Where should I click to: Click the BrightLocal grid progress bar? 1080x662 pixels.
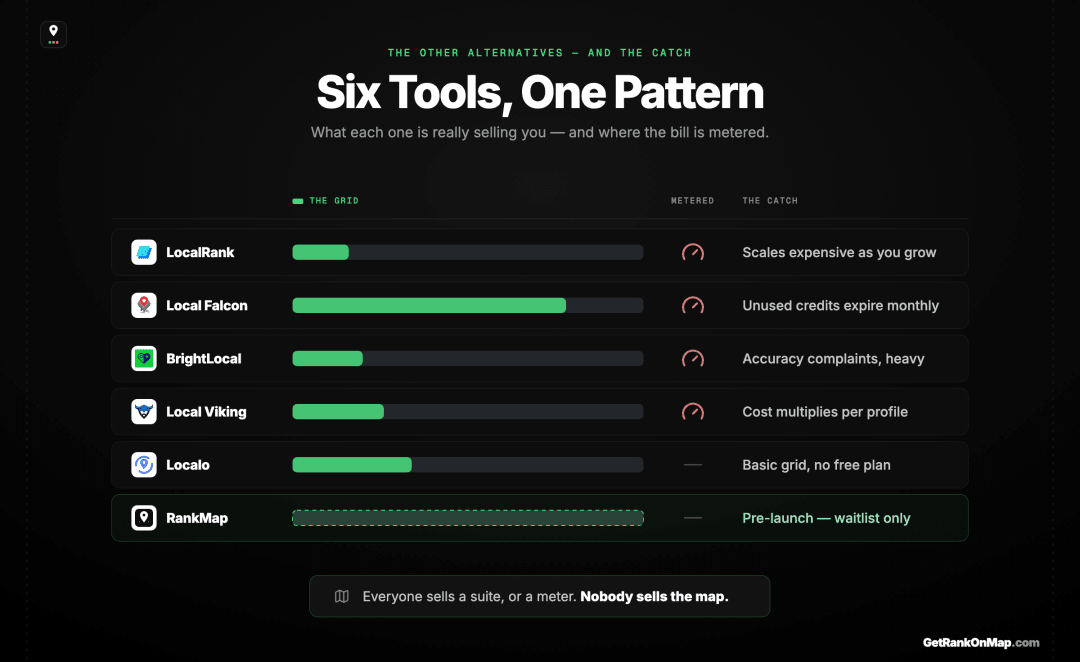click(468, 358)
